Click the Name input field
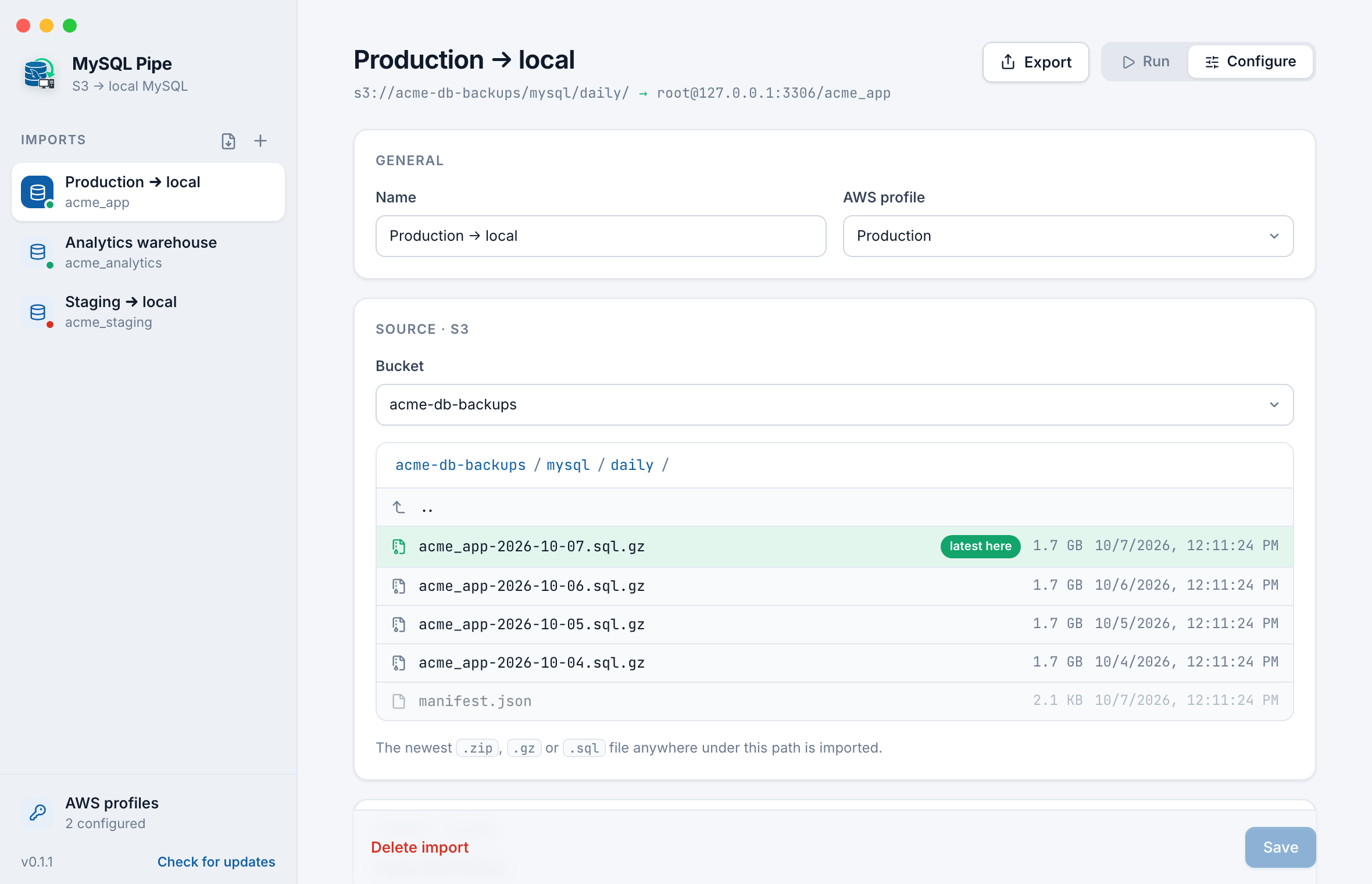This screenshot has width=1372, height=884. tap(601, 236)
